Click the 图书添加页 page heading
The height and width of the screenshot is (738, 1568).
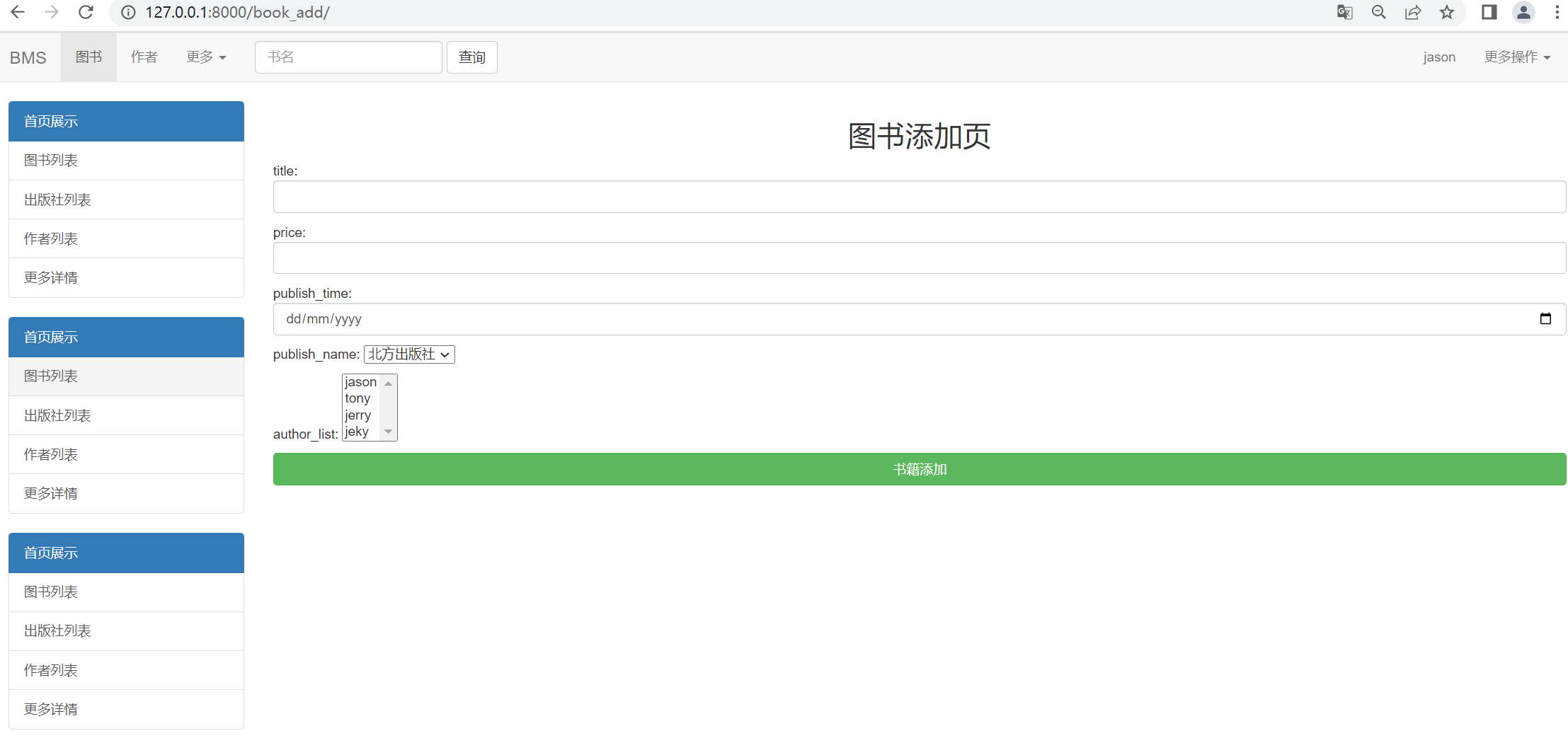pos(920,136)
